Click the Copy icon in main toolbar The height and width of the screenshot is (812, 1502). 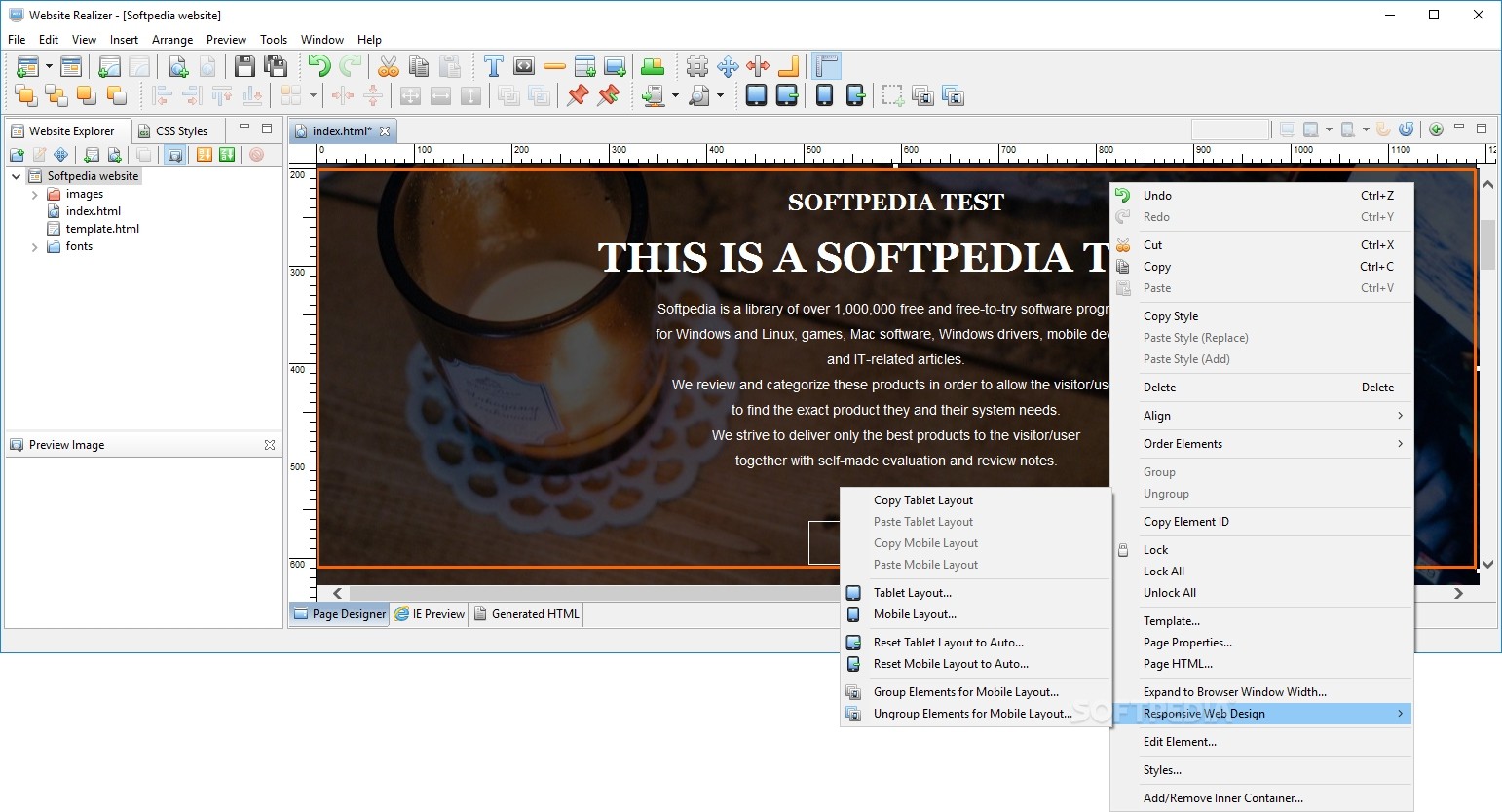(x=419, y=66)
